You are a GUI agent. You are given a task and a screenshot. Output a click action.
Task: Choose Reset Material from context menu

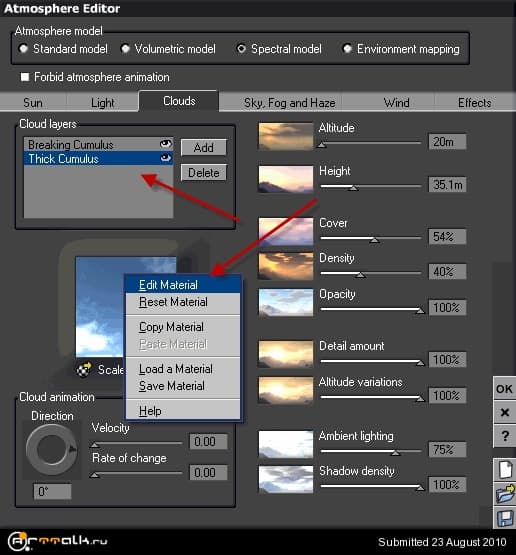pos(183,302)
